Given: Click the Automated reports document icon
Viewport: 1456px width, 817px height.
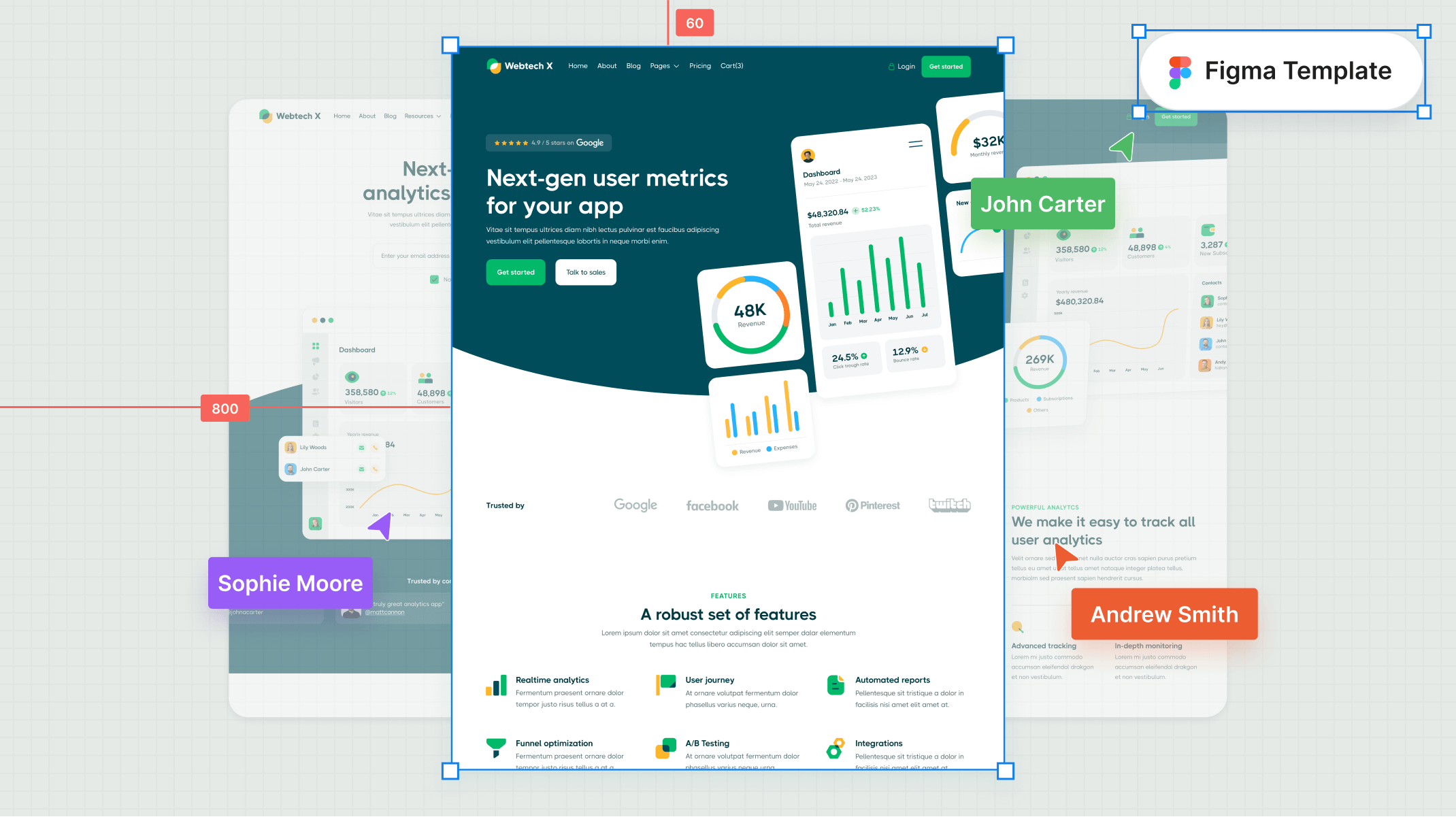Looking at the screenshot, I should coord(835,685).
